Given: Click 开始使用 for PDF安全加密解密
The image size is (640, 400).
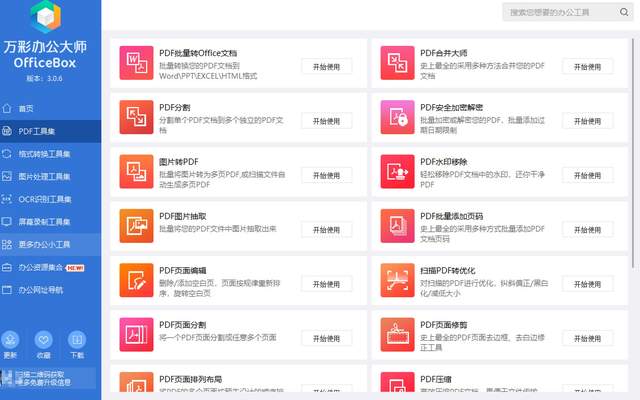Looking at the screenshot, I should [x=587, y=121].
